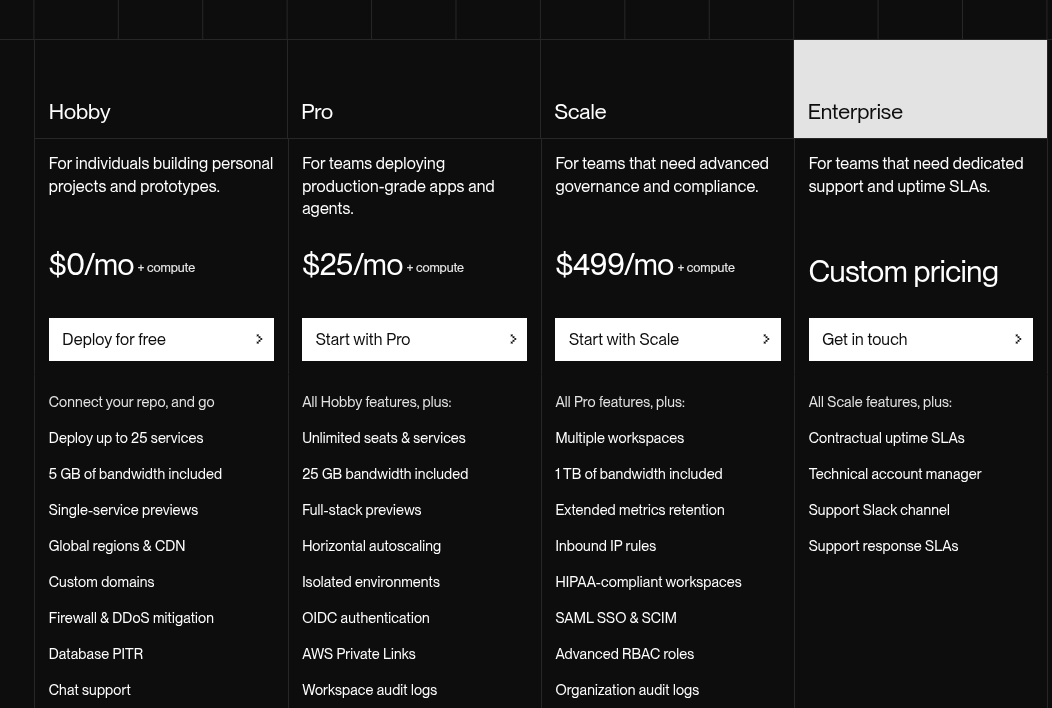Click the $499/mo Scale price
This screenshot has height=708, width=1052.
point(614,264)
